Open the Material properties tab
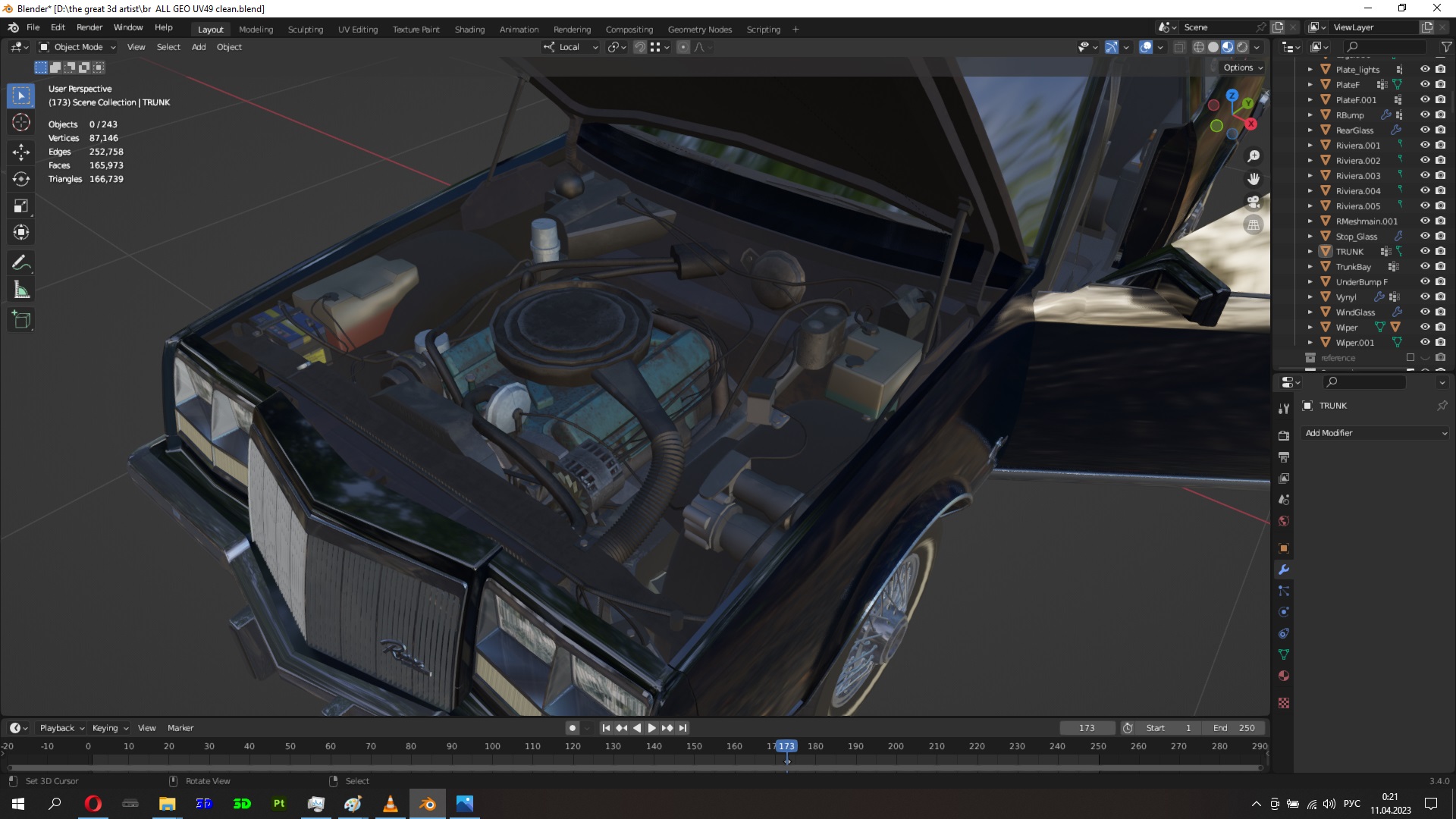This screenshot has width=1456, height=819. tap(1284, 676)
